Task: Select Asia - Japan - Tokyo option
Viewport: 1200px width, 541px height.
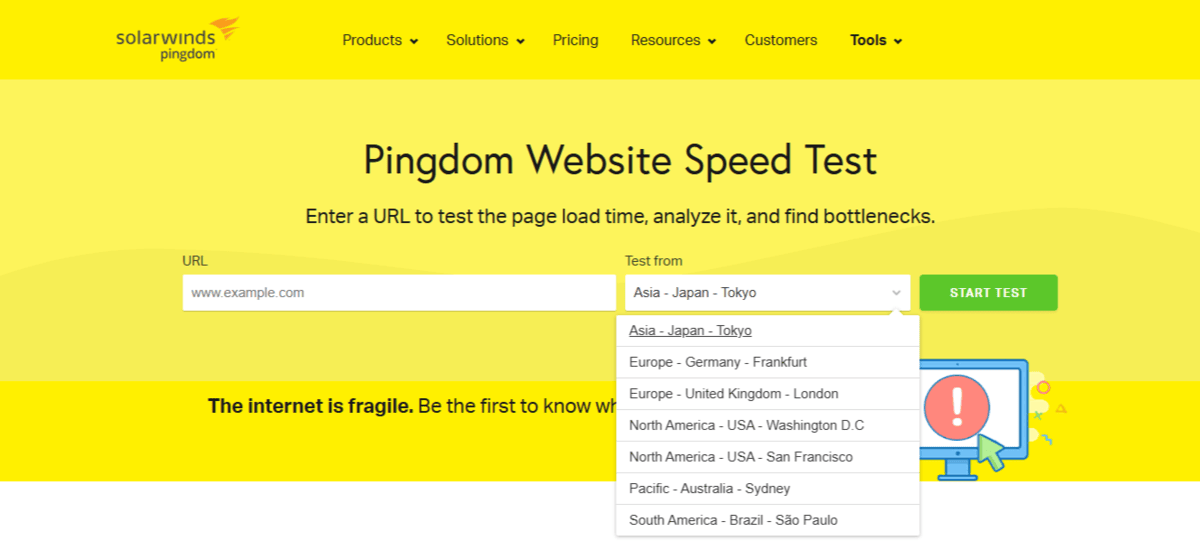Action: [690, 331]
